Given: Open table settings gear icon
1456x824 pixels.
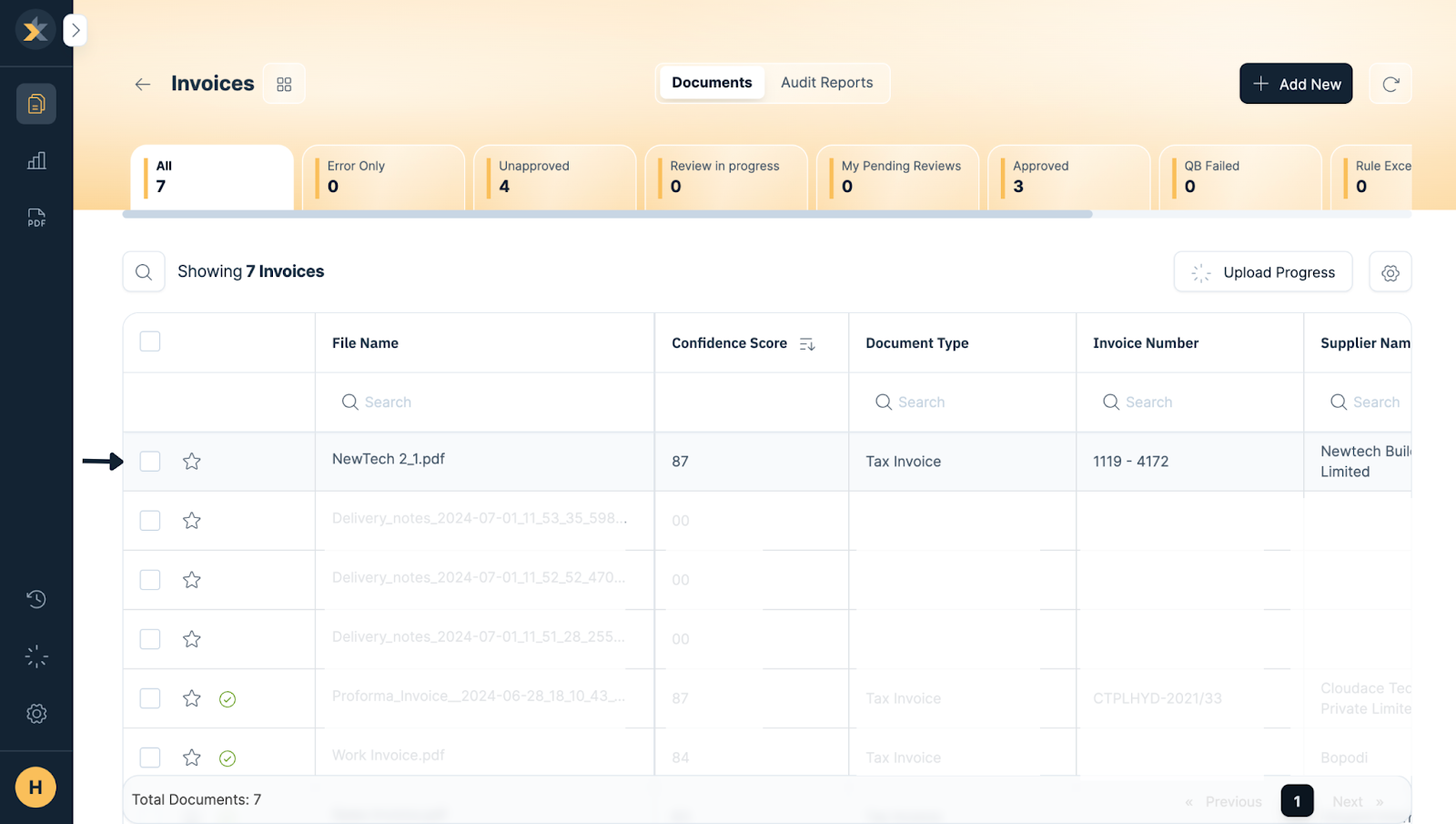Looking at the screenshot, I should (1390, 272).
